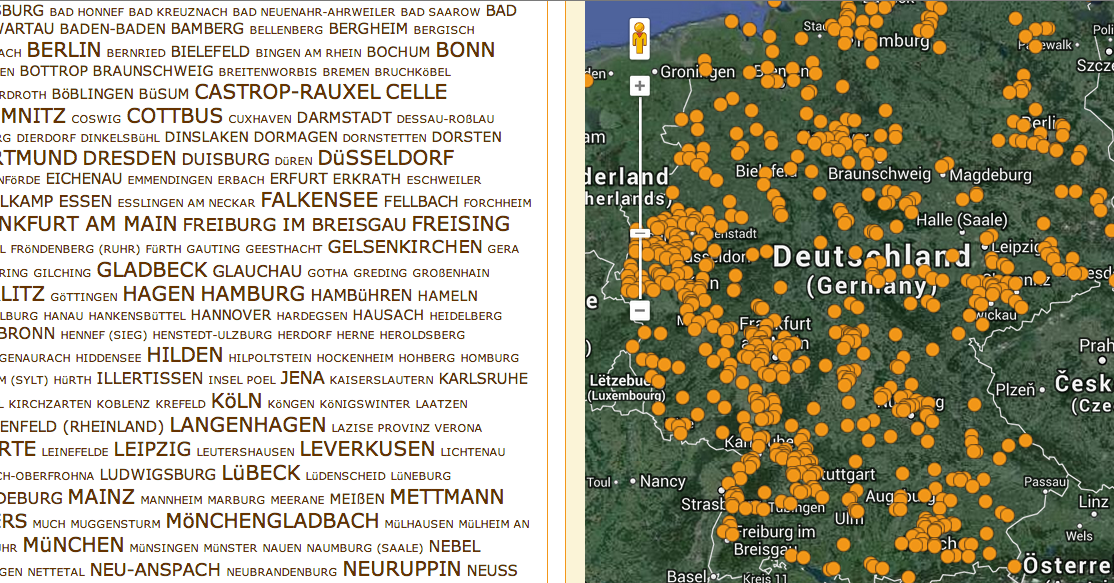Click the DÜSSELDORF tag
Viewport: 1114px width, 583px height.
(x=386, y=158)
